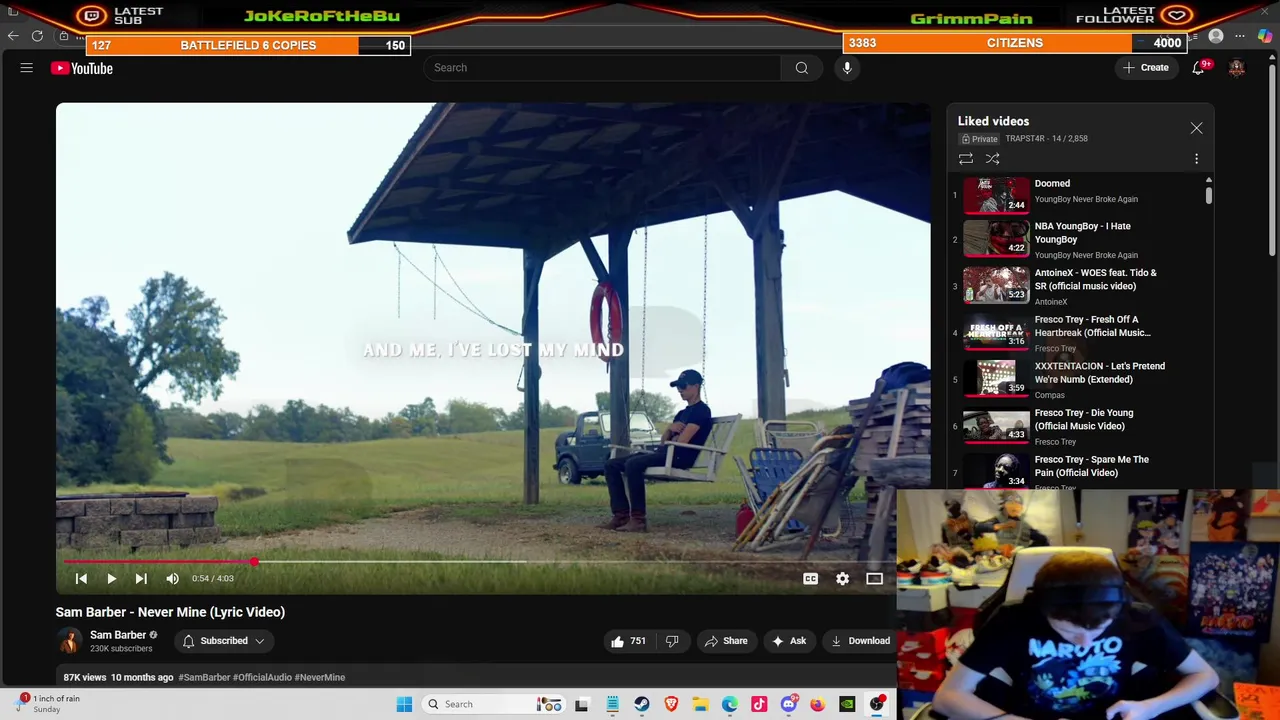Toggle playlist loop
Viewport: 1280px width, 720px height.
966,159
